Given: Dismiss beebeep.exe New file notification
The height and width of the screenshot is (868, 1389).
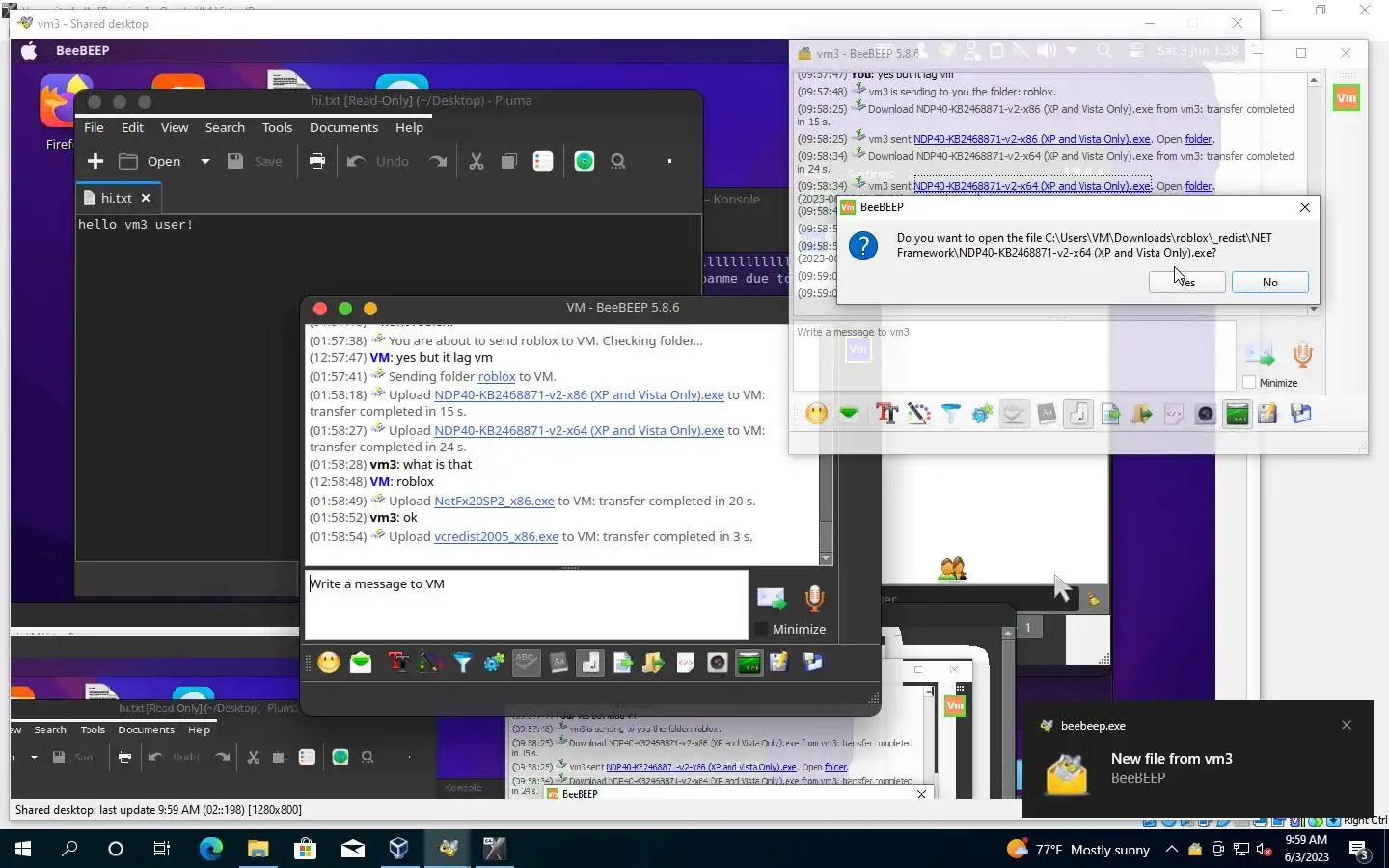Looking at the screenshot, I should (1347, 725).
